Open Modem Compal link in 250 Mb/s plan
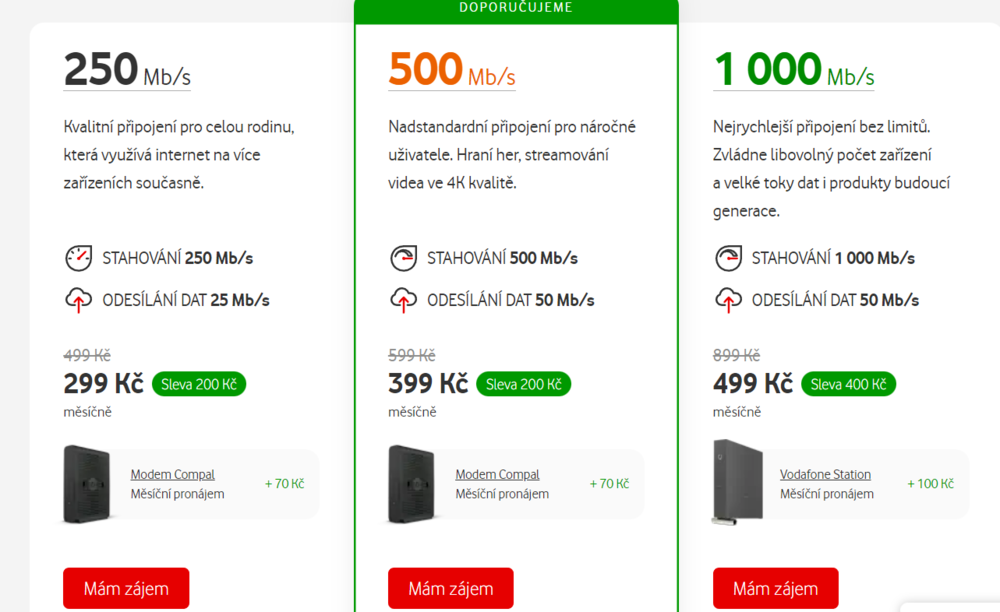The height and width of the screenshot is (612, 1000). [x=172, y=475]
